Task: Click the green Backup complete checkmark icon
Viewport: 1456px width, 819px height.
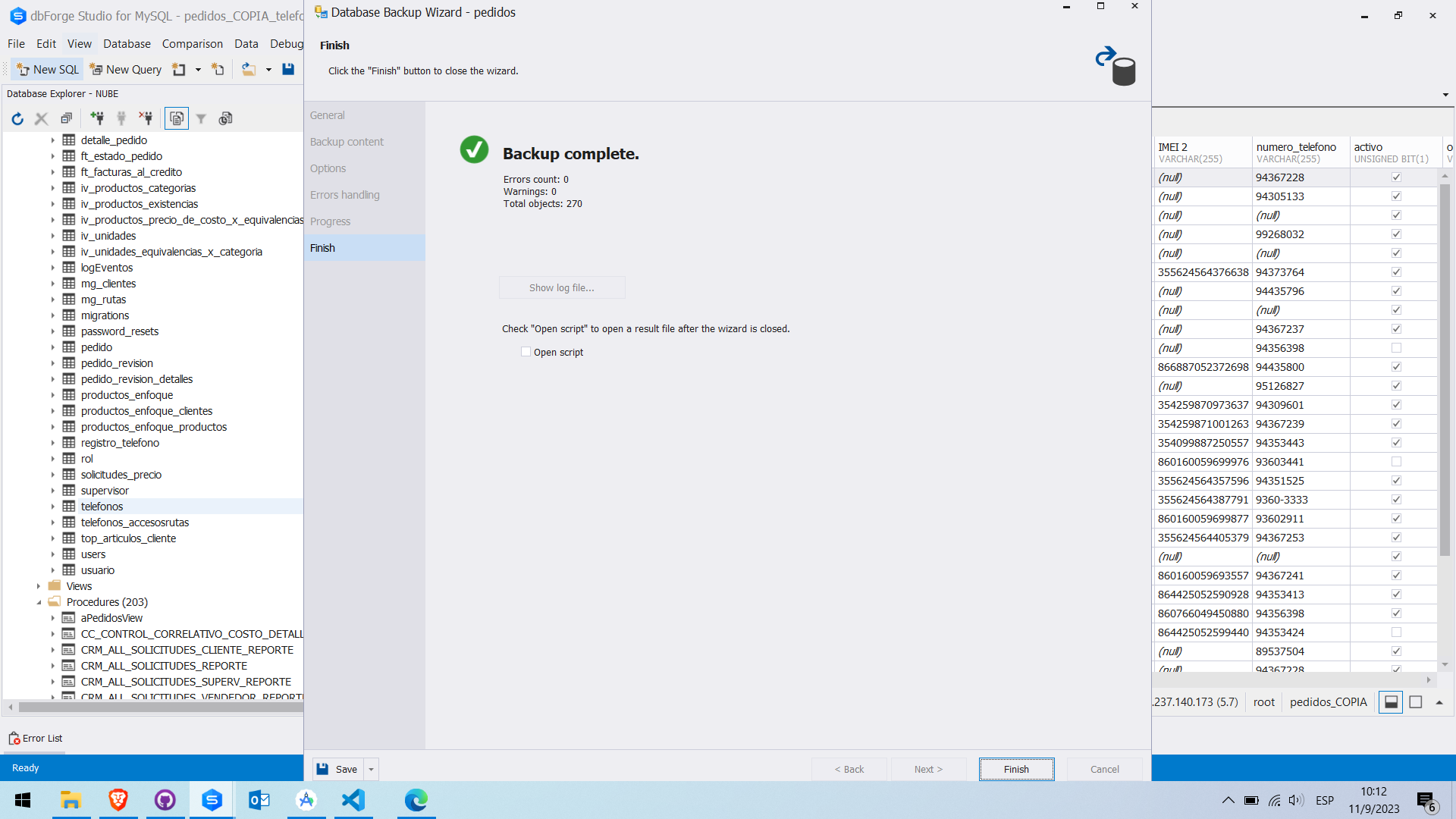Action: pos(475,150)
